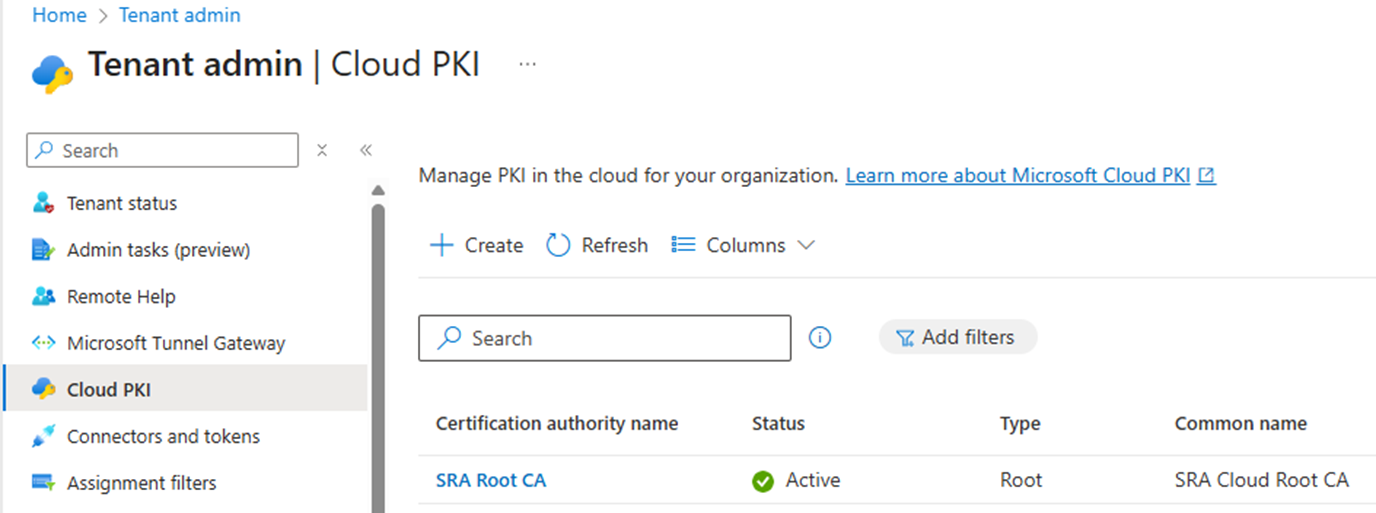
Task: Clear the sidebar search with X
Action: (322, 150)
